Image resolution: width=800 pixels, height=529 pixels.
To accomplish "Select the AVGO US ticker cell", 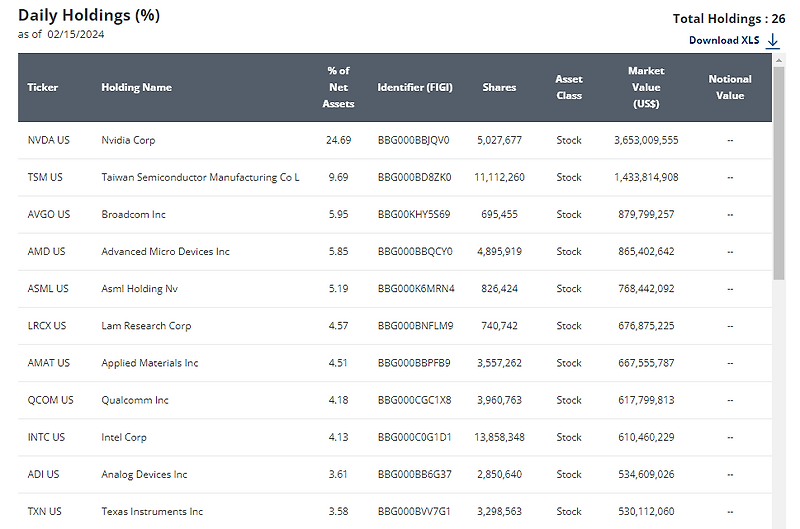I will point(49,214).
